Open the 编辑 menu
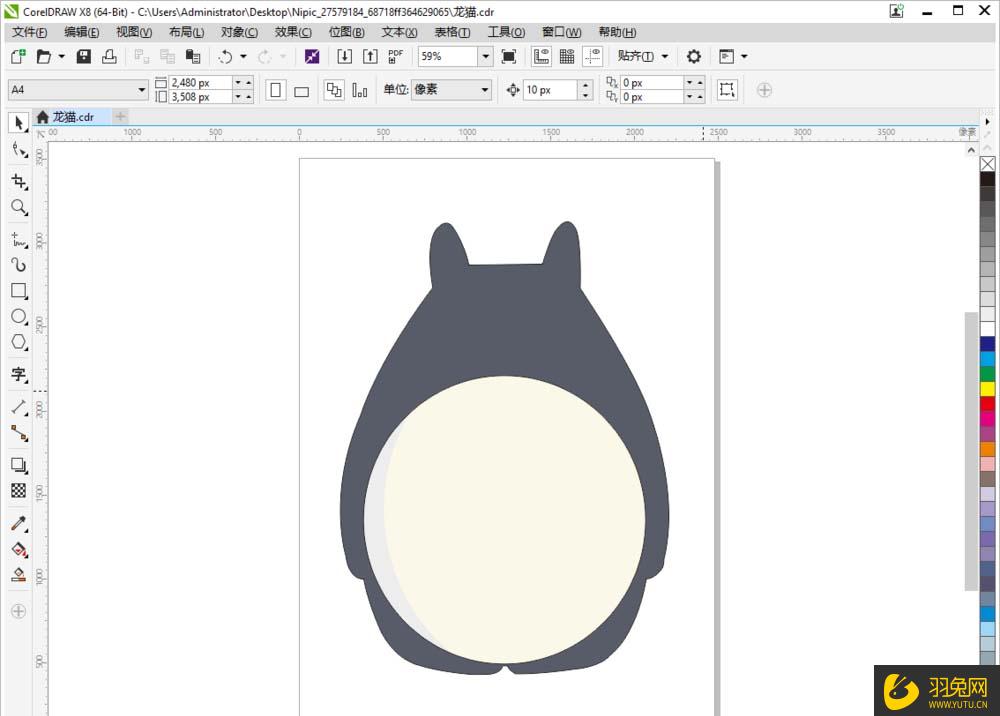 point(82,33)
